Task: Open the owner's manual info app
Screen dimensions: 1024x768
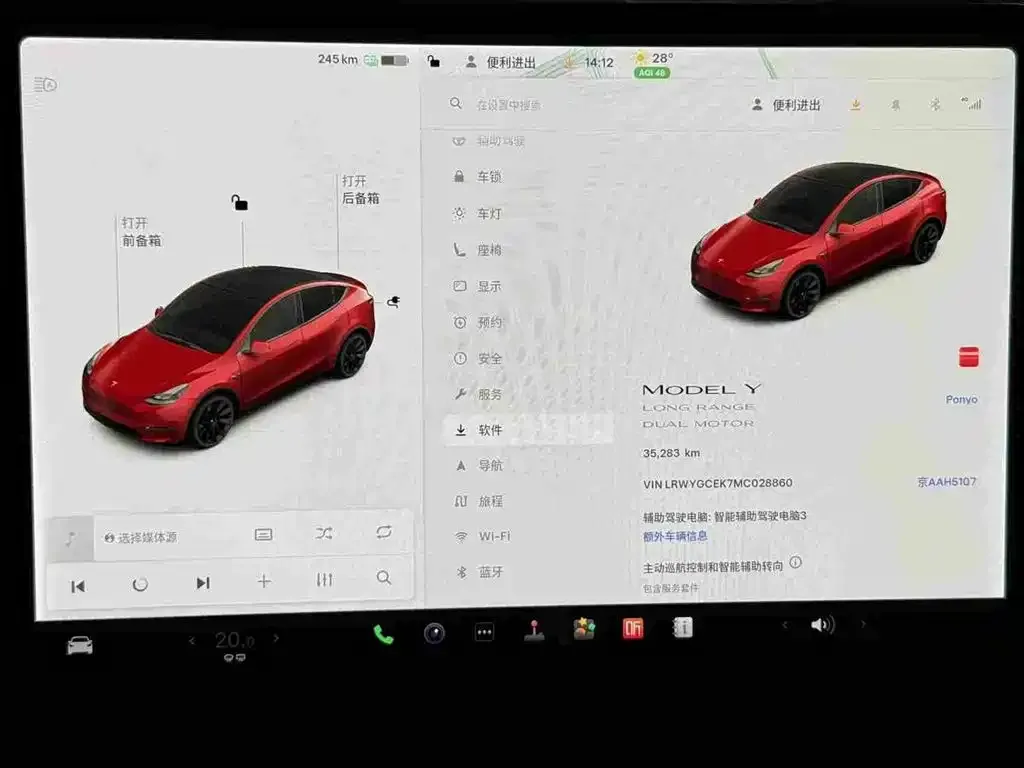Action: (682, 628)
